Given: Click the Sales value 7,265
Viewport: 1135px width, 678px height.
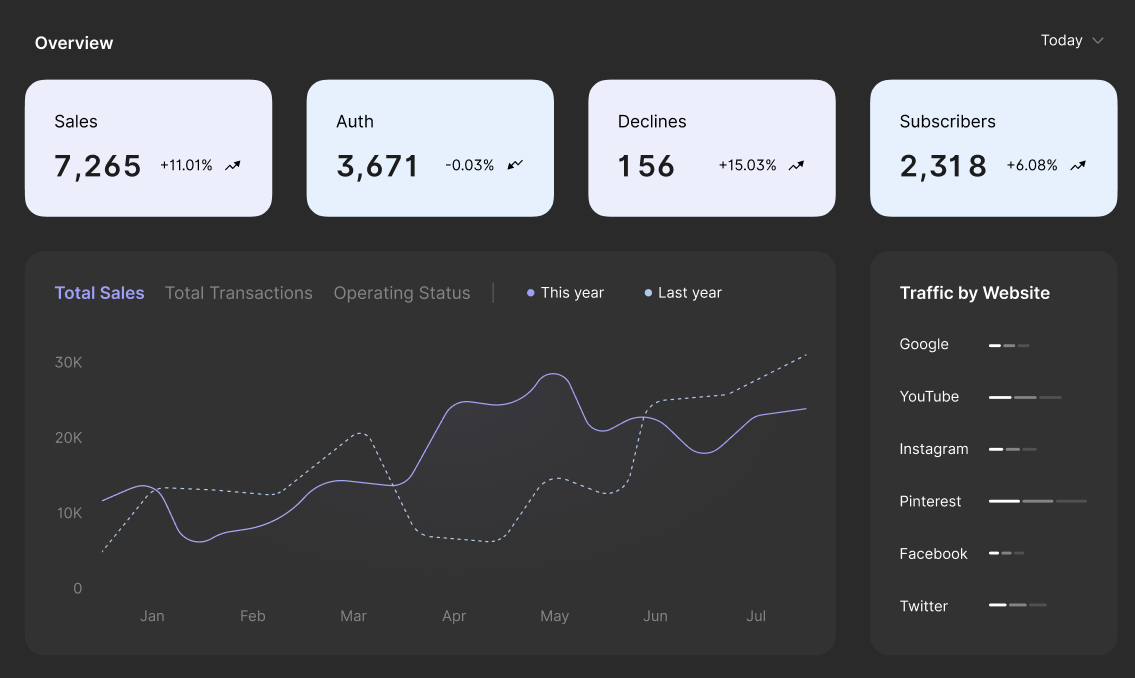Looking at the screenshot, I should click(98, 166).
